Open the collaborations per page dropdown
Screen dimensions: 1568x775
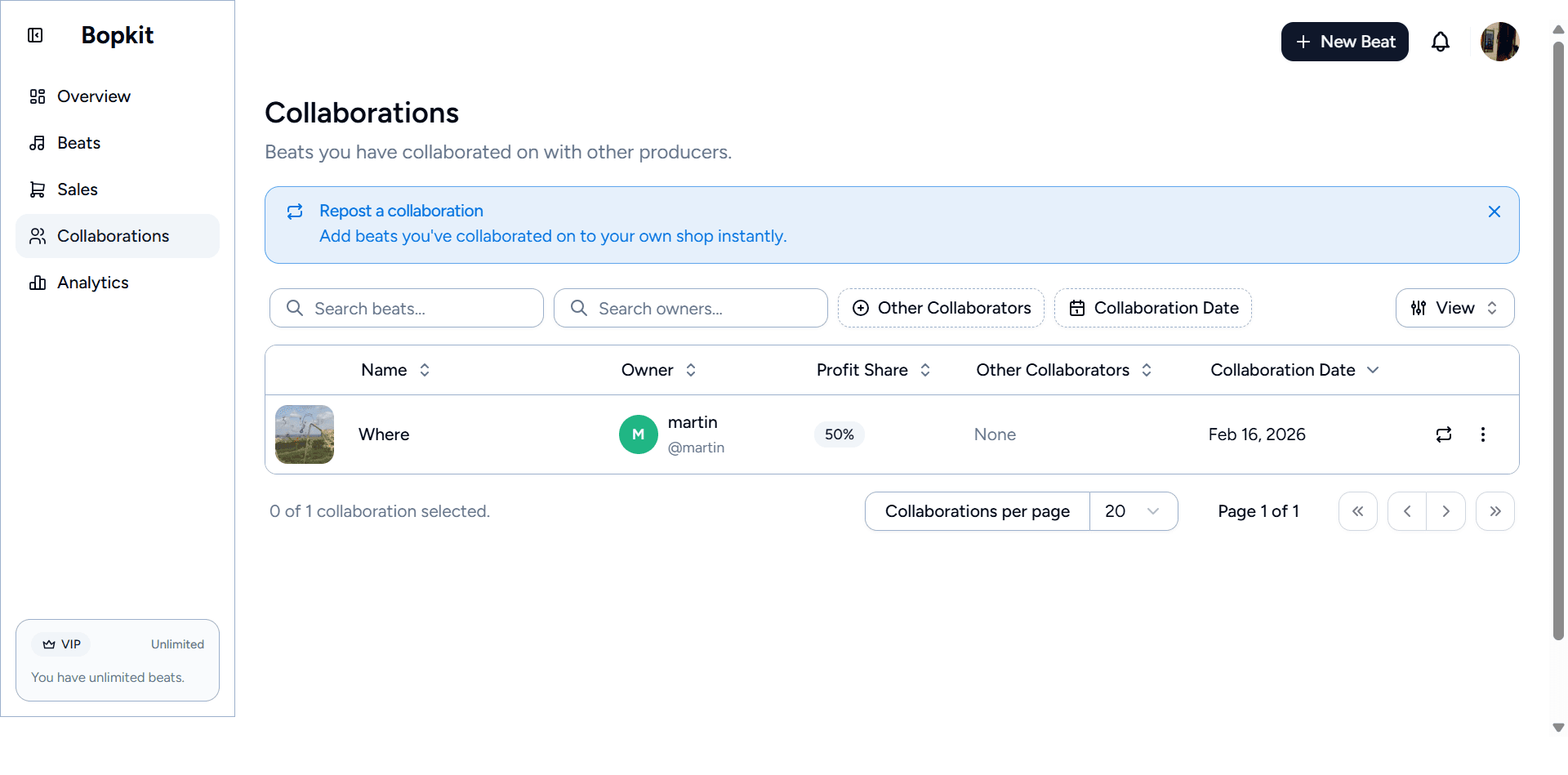coord(1134,510)
